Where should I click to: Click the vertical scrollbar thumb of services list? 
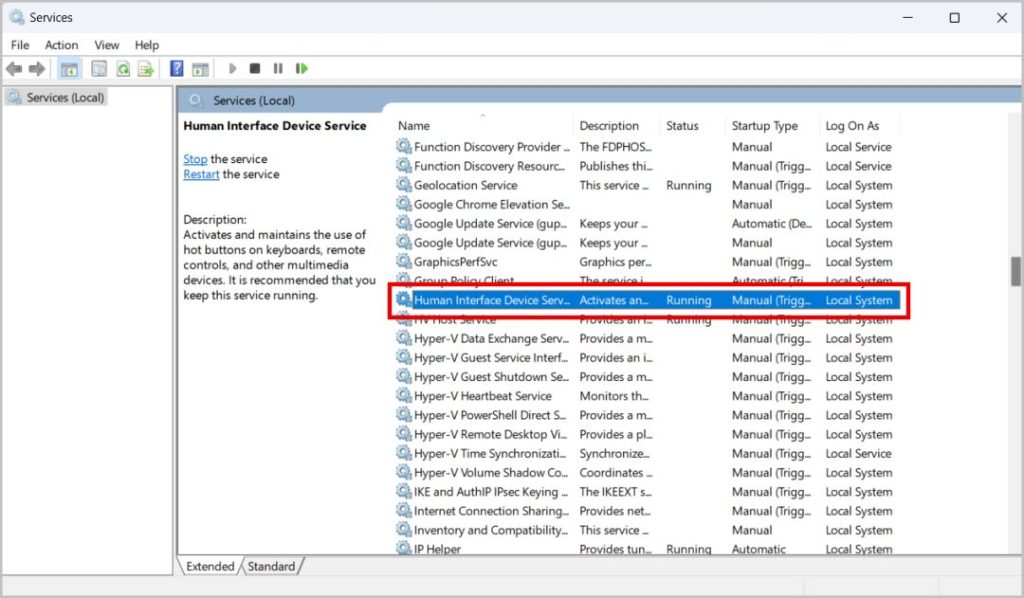1016,271
